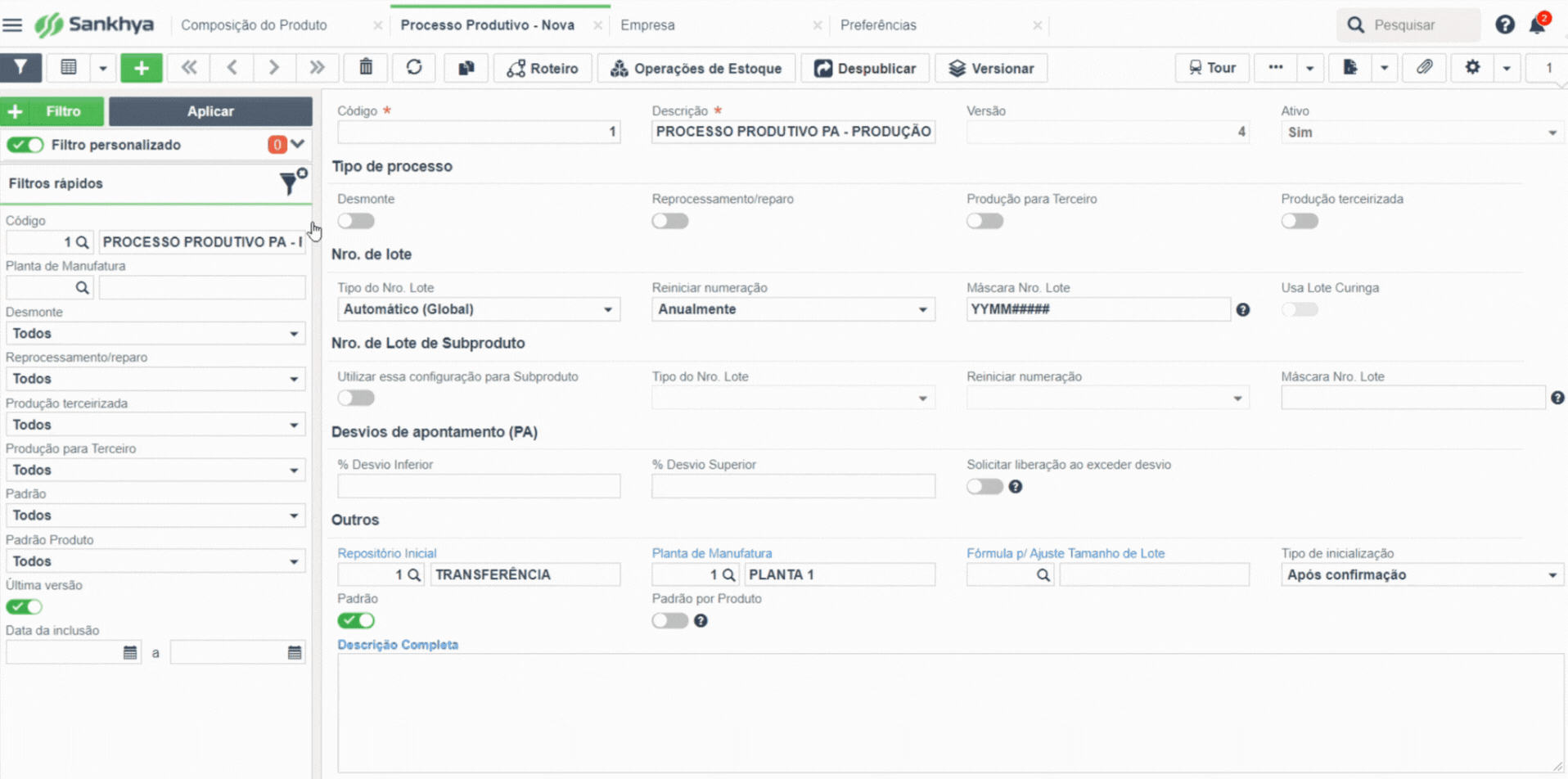
Task: Open Tipo de inicialização dropdown
Action: [x=1422, y=575]
